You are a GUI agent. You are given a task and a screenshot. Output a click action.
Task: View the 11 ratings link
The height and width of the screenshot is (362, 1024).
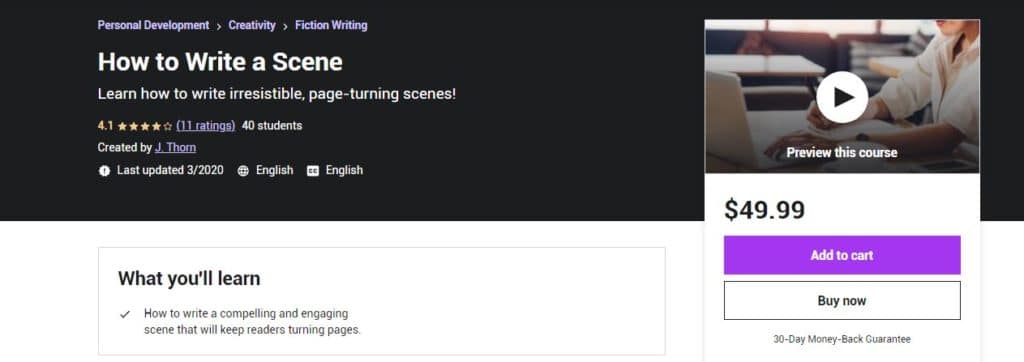point(206,125)
